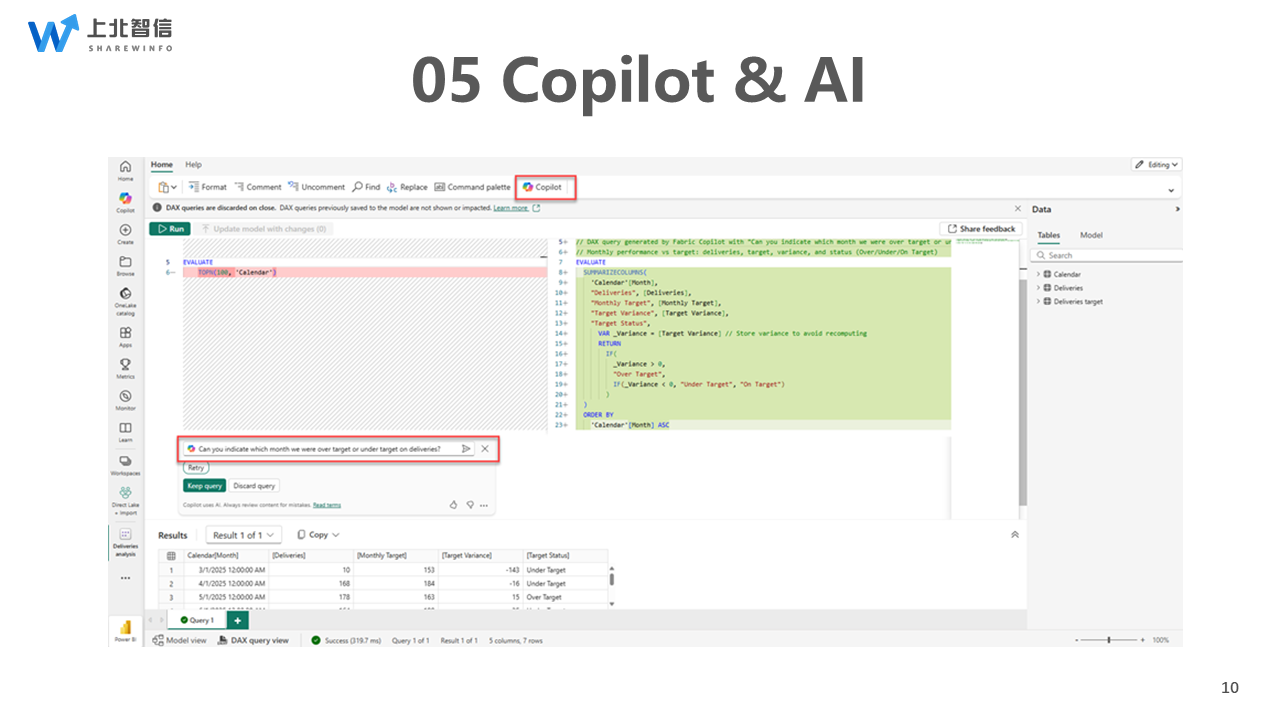
Task: Give thumbs down to the Copilot response
Action: [x=469, y=505]
